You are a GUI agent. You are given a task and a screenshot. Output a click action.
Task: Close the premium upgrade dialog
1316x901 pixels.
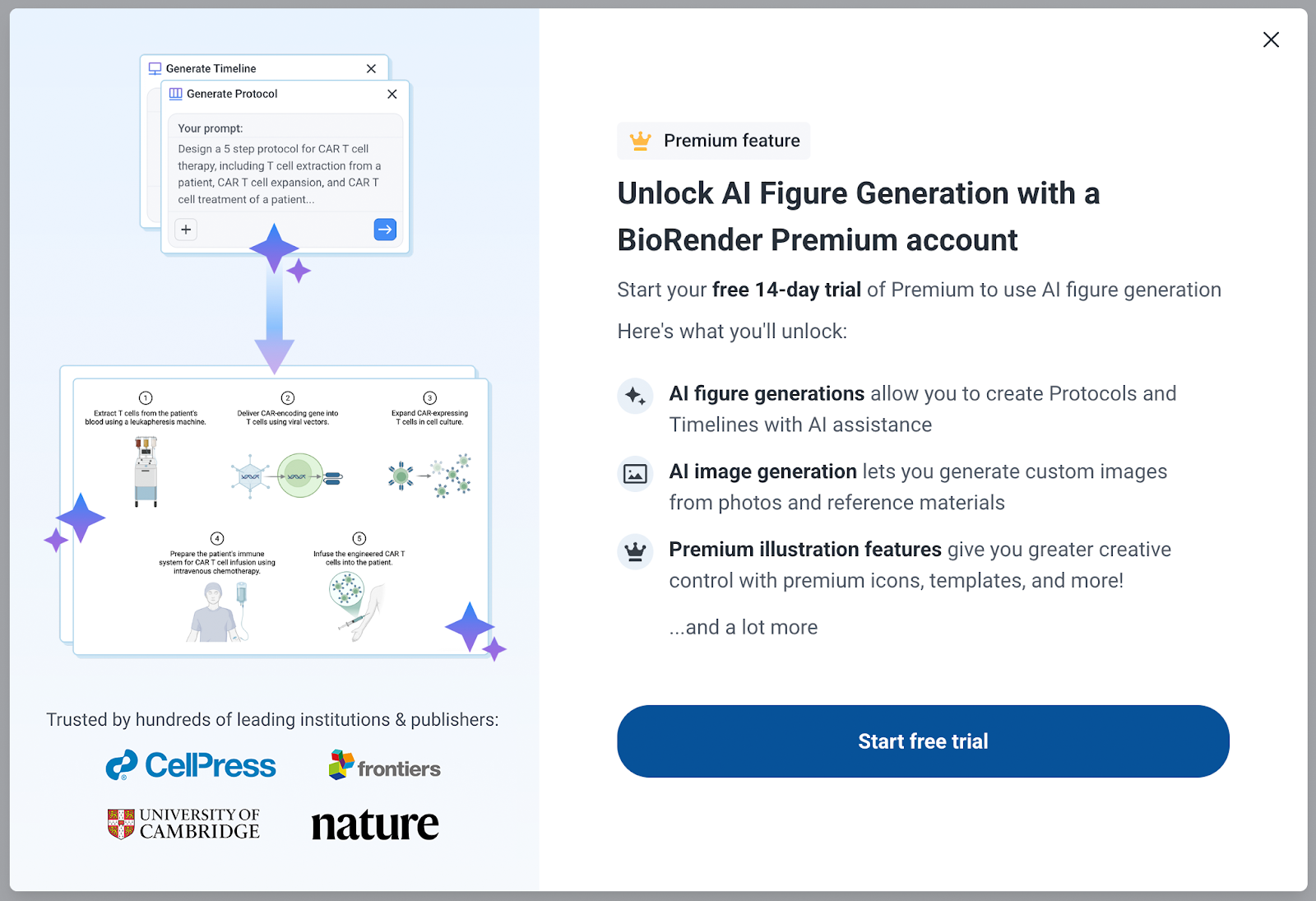click(1271, 39)
